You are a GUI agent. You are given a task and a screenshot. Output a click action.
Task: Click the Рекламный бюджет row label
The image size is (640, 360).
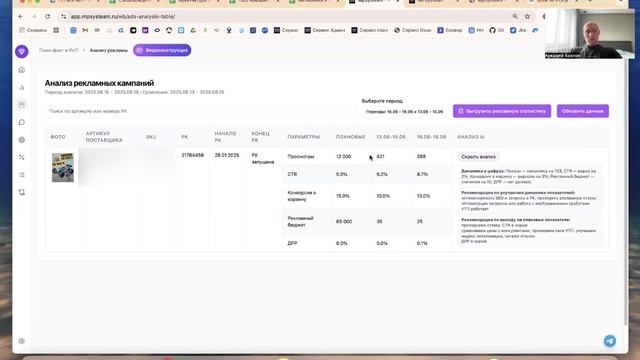[x=300, y=221]
